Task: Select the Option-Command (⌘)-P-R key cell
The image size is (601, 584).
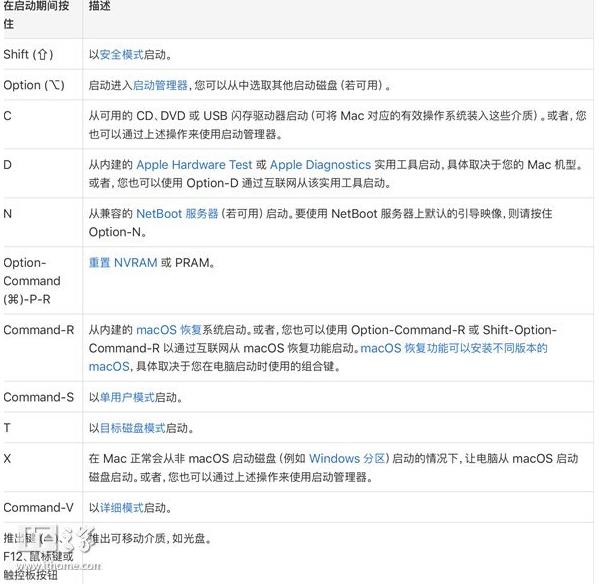Action: tap(32, 281)
